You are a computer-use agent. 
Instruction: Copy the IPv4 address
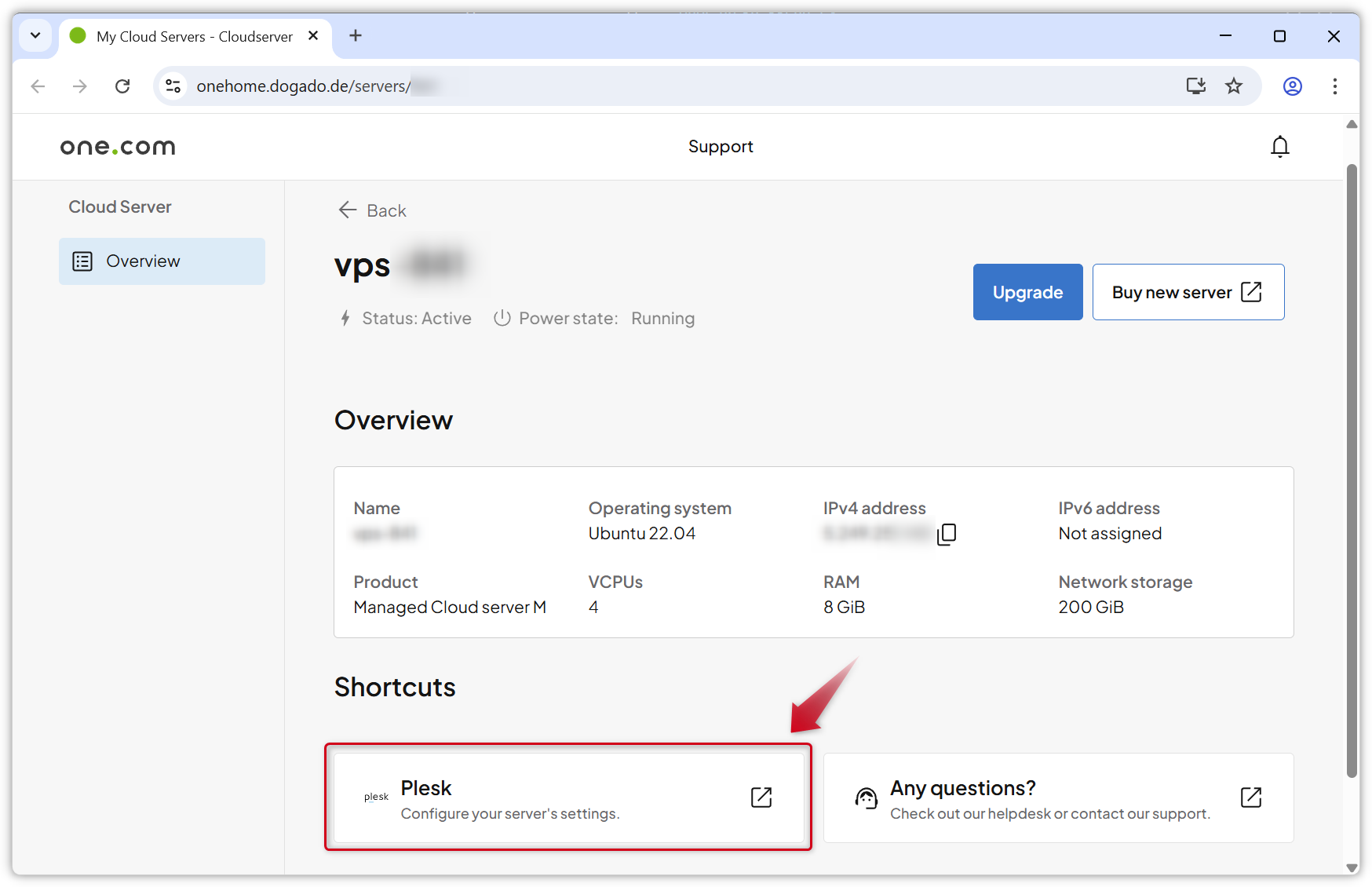pos(947,534)
